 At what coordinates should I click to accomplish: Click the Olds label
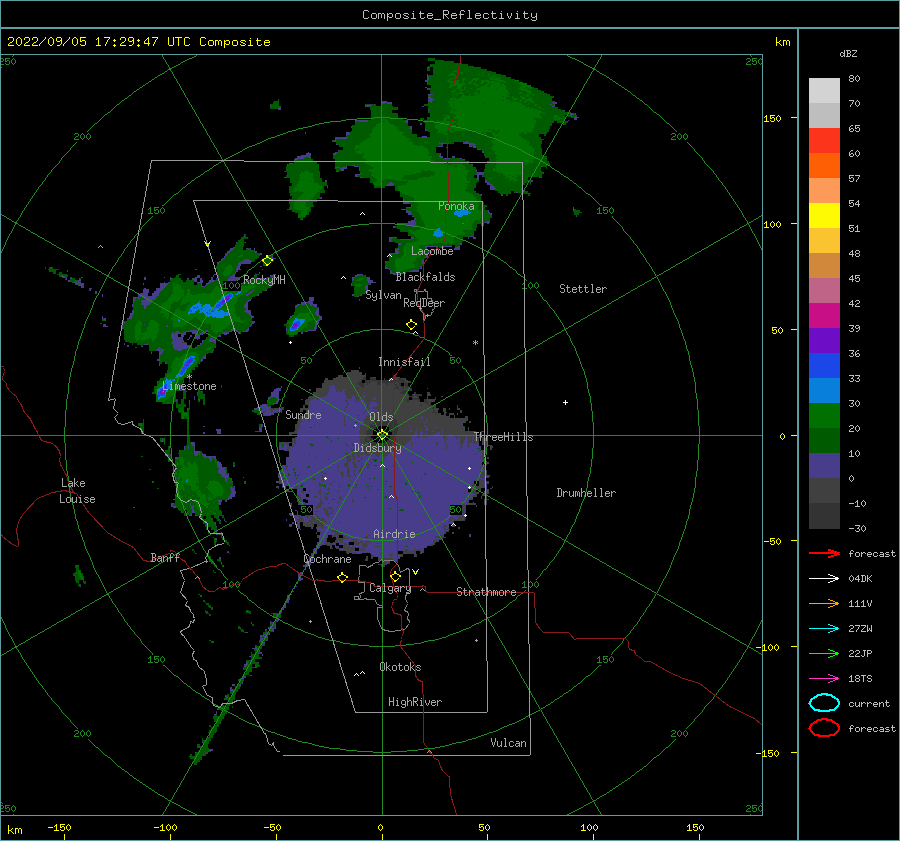(381, 417)
